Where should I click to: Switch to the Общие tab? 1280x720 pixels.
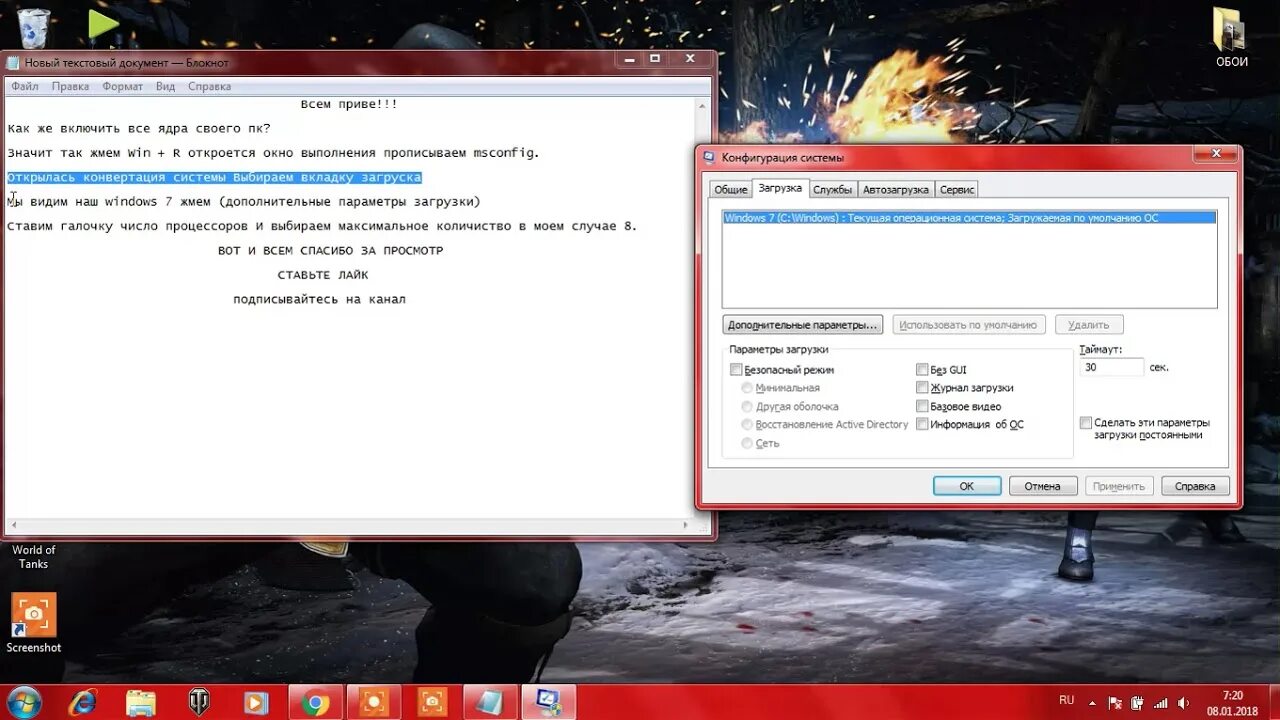coord(730,189)
